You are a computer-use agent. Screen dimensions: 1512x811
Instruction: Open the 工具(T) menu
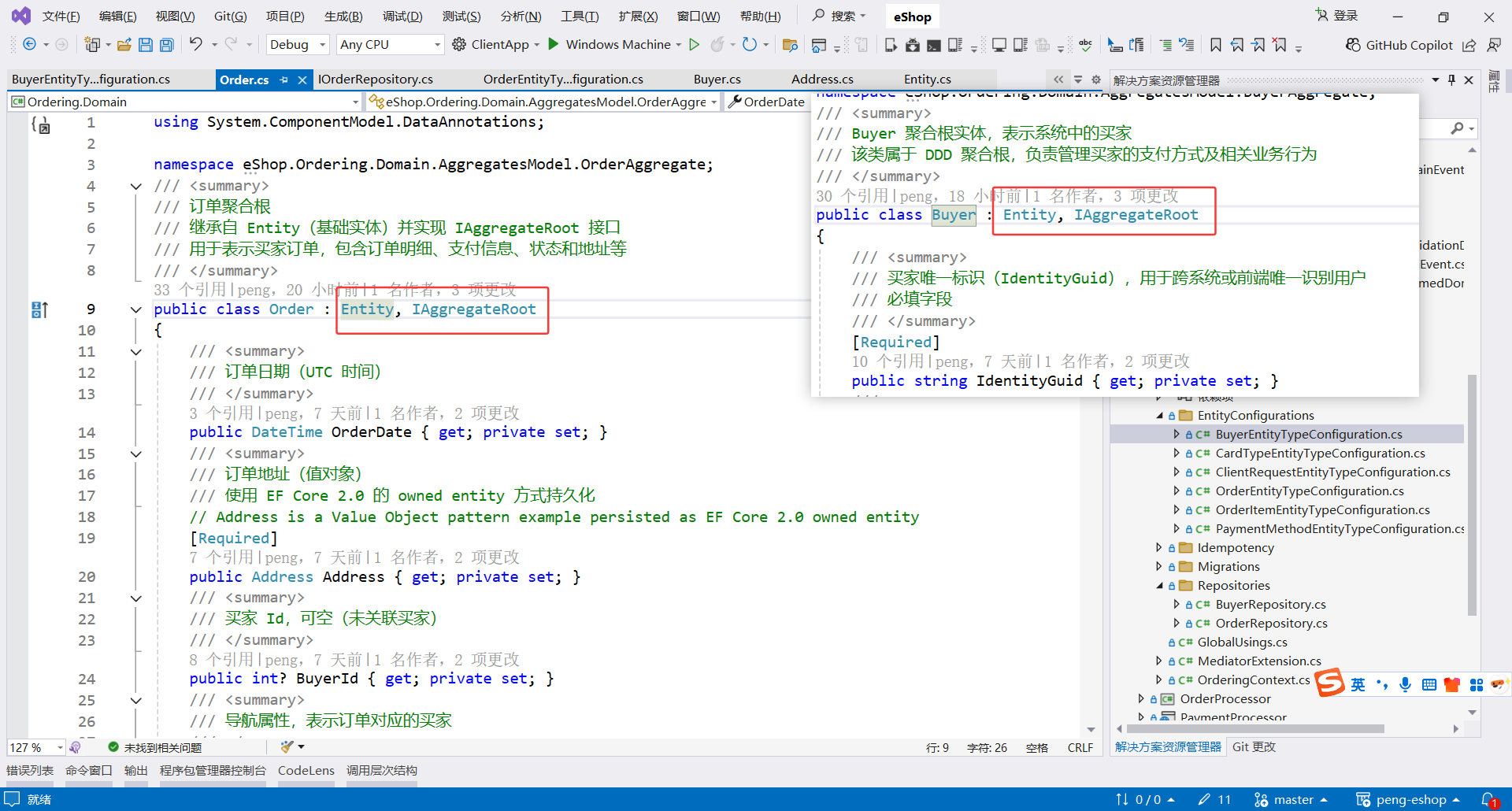pyautogui.click(x=580, y=17)
